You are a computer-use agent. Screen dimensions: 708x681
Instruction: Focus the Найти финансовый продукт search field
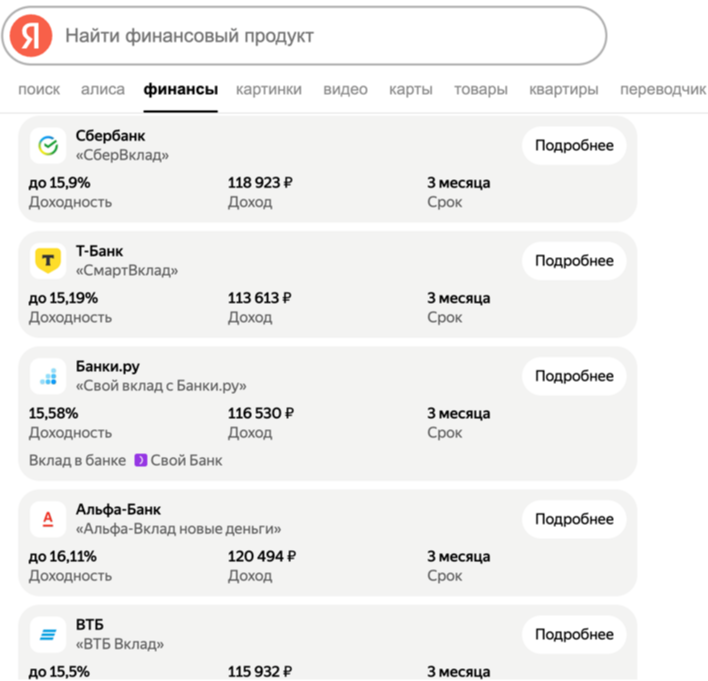(330, 36)
